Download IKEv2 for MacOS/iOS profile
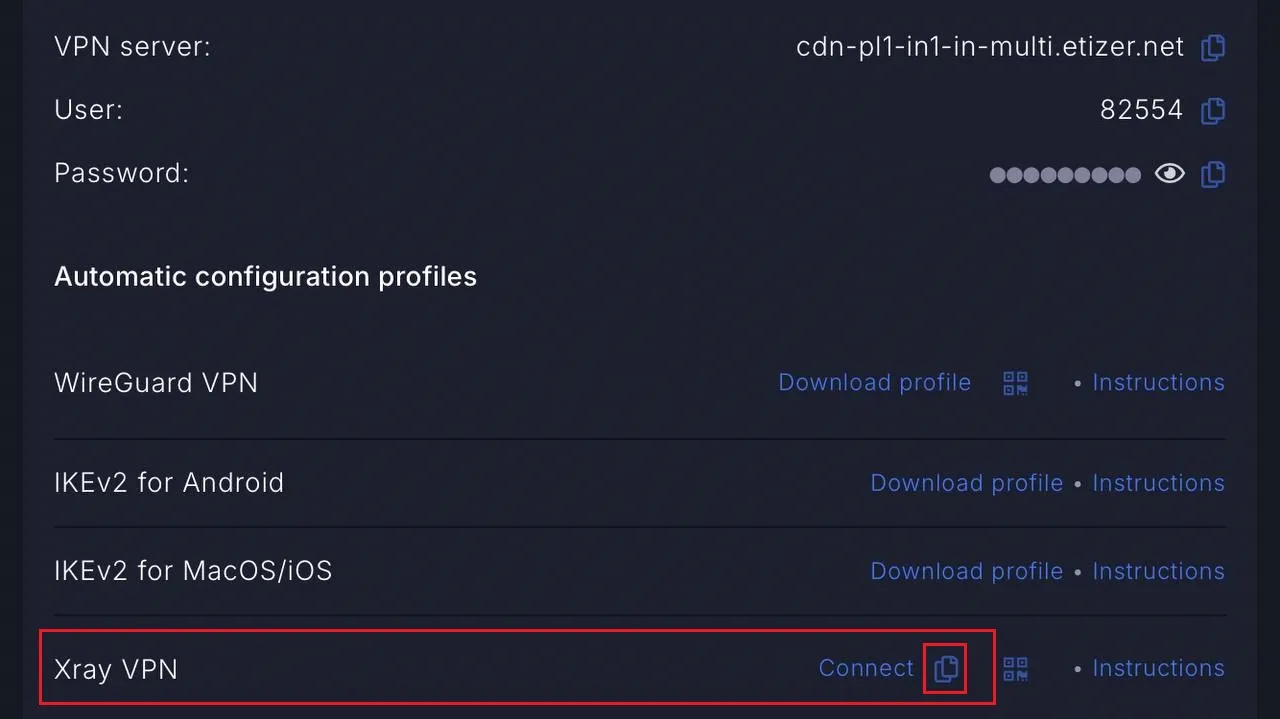The height and width of the screenshot is (719, 1280). click(967, 571)
